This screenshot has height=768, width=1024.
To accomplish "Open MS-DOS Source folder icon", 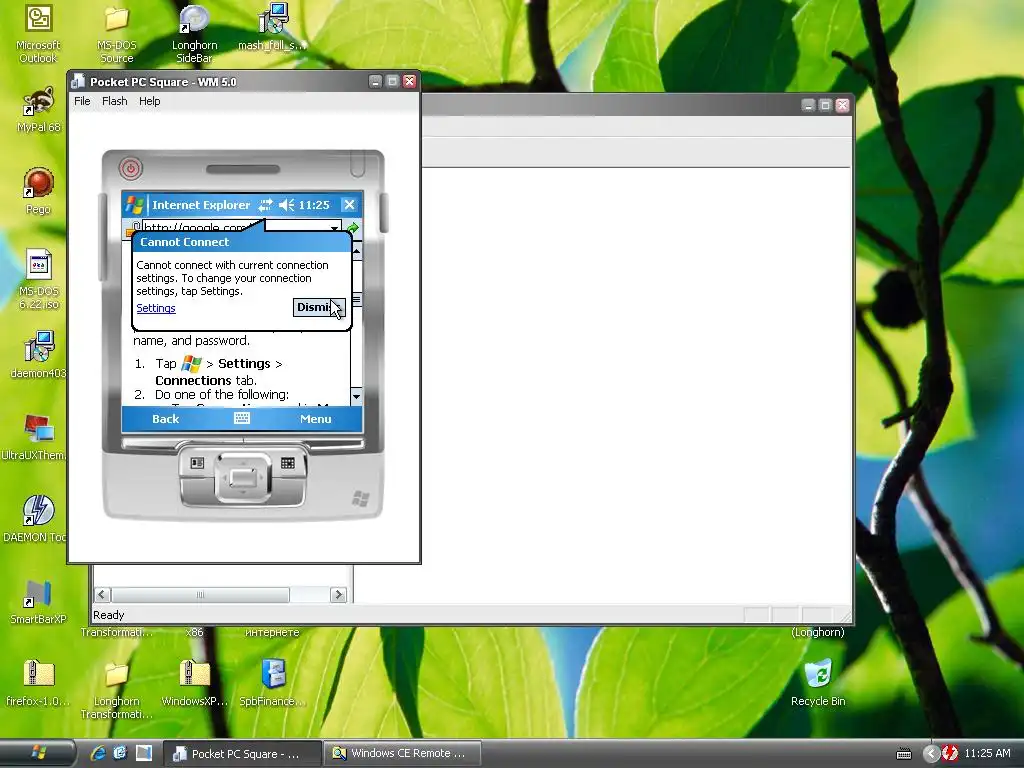I will 116,33.
